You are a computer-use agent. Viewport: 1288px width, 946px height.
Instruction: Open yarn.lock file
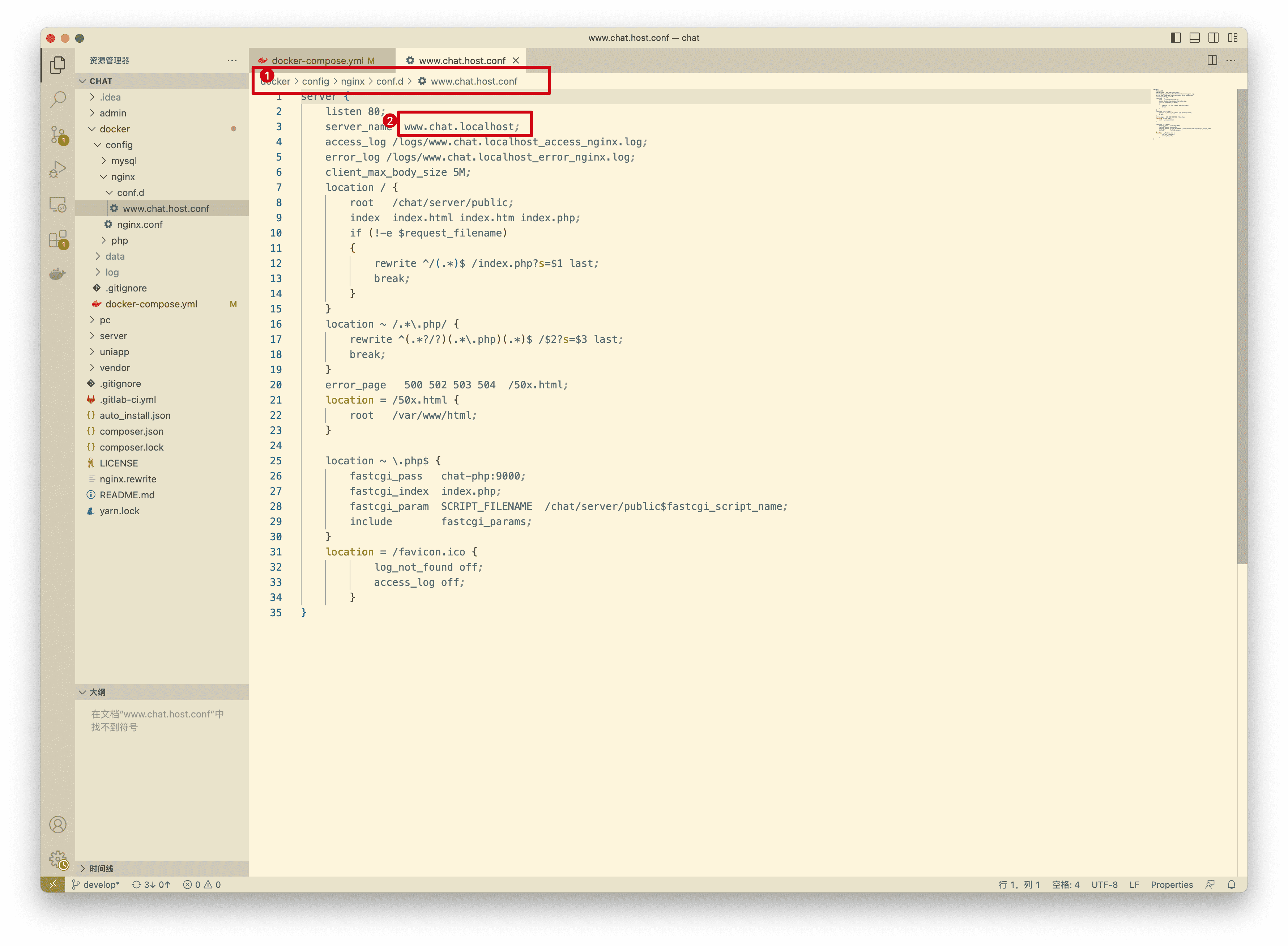point(162,511)
